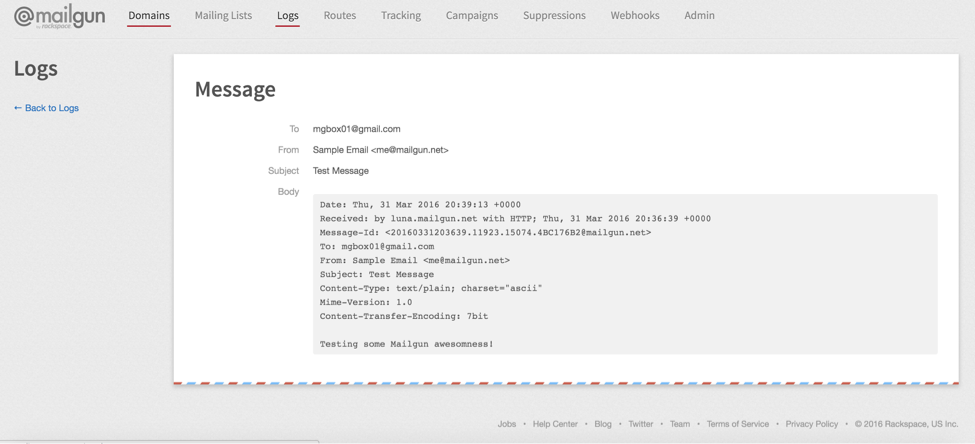Screen dimensions: 975x444
Task: Visit the Blog footer link
Action: click(x=603, y=424)
